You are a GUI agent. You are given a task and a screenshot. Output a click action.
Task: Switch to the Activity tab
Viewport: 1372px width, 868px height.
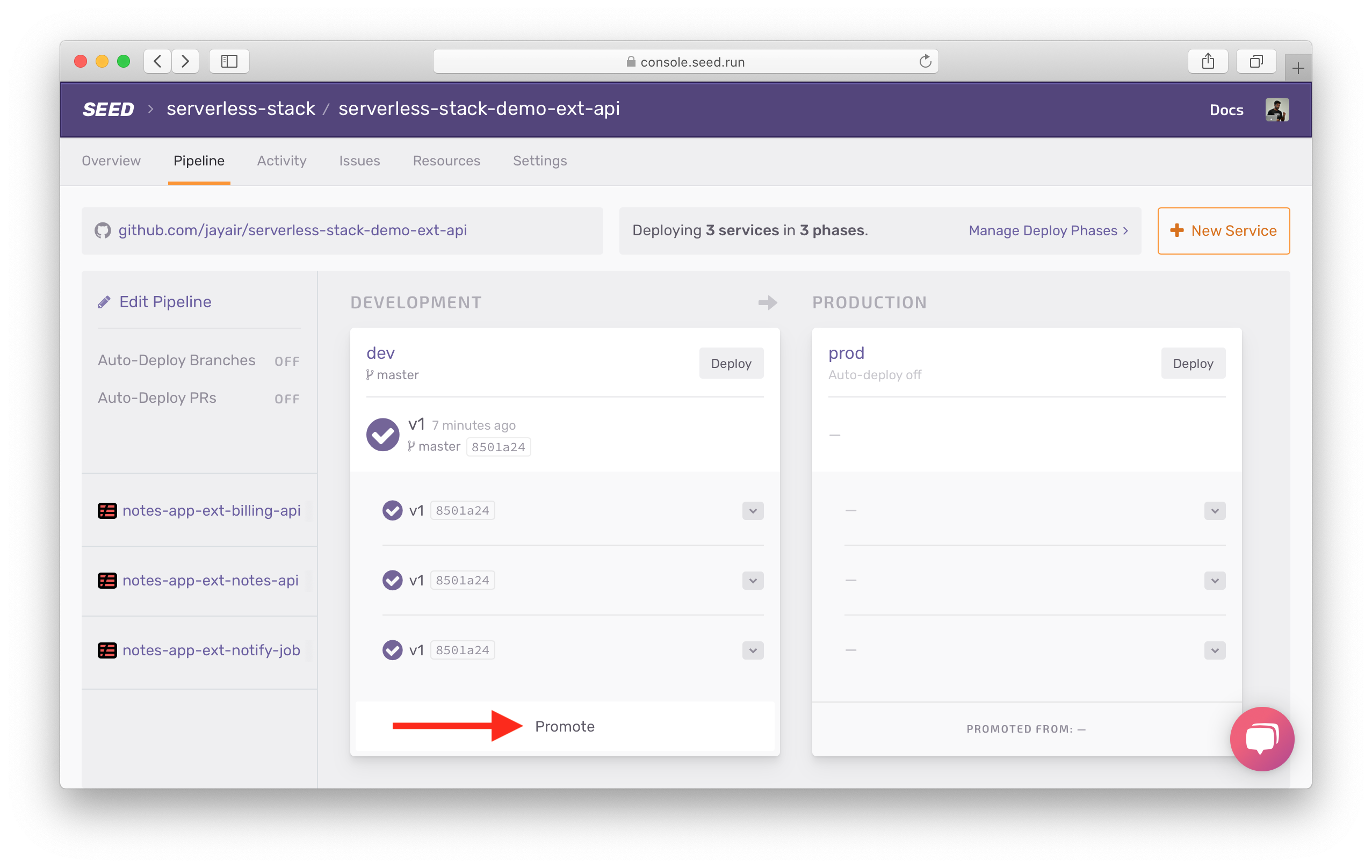(281, 161)
